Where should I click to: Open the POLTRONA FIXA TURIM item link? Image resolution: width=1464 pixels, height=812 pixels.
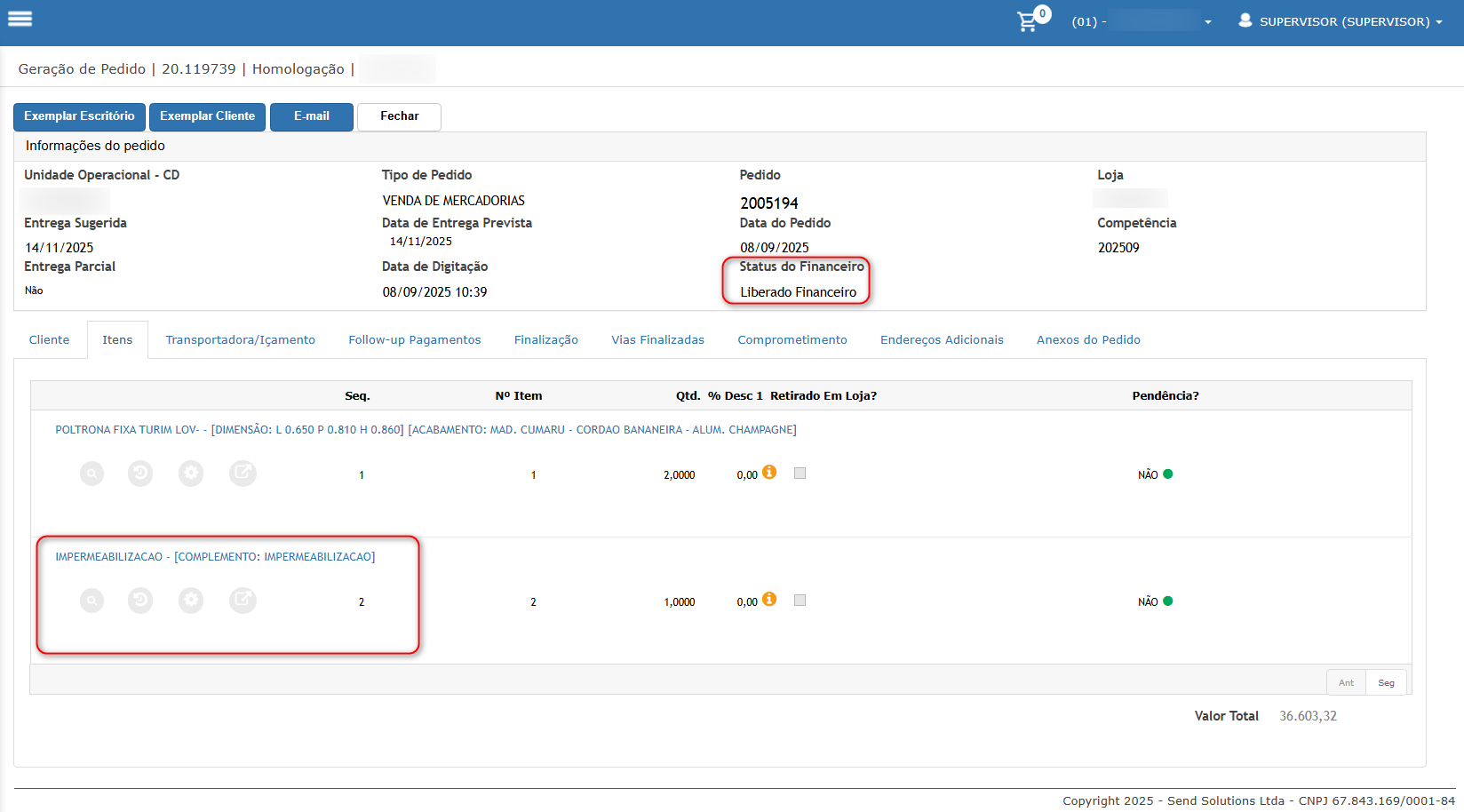click(426, 430)
